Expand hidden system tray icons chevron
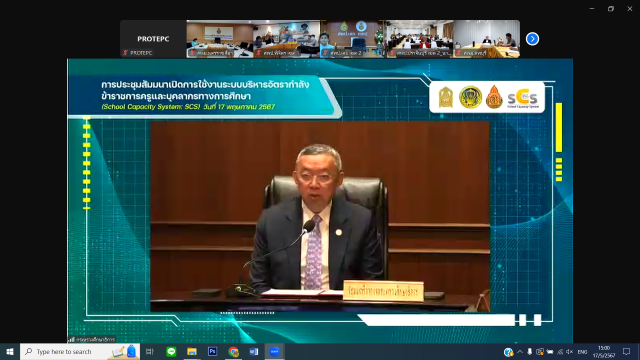 (x=520, y=351)
